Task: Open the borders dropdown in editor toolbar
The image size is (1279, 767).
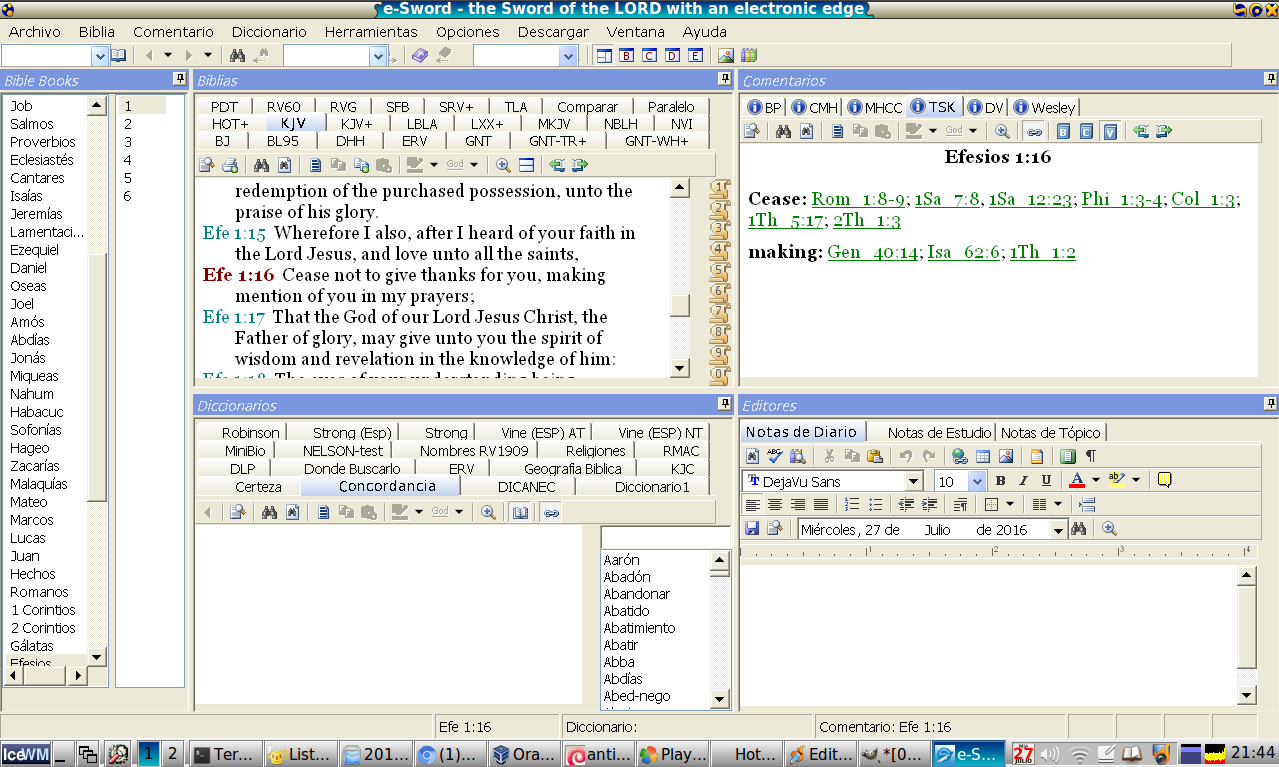Action: pyautogui.click(x=1010, y=505)
